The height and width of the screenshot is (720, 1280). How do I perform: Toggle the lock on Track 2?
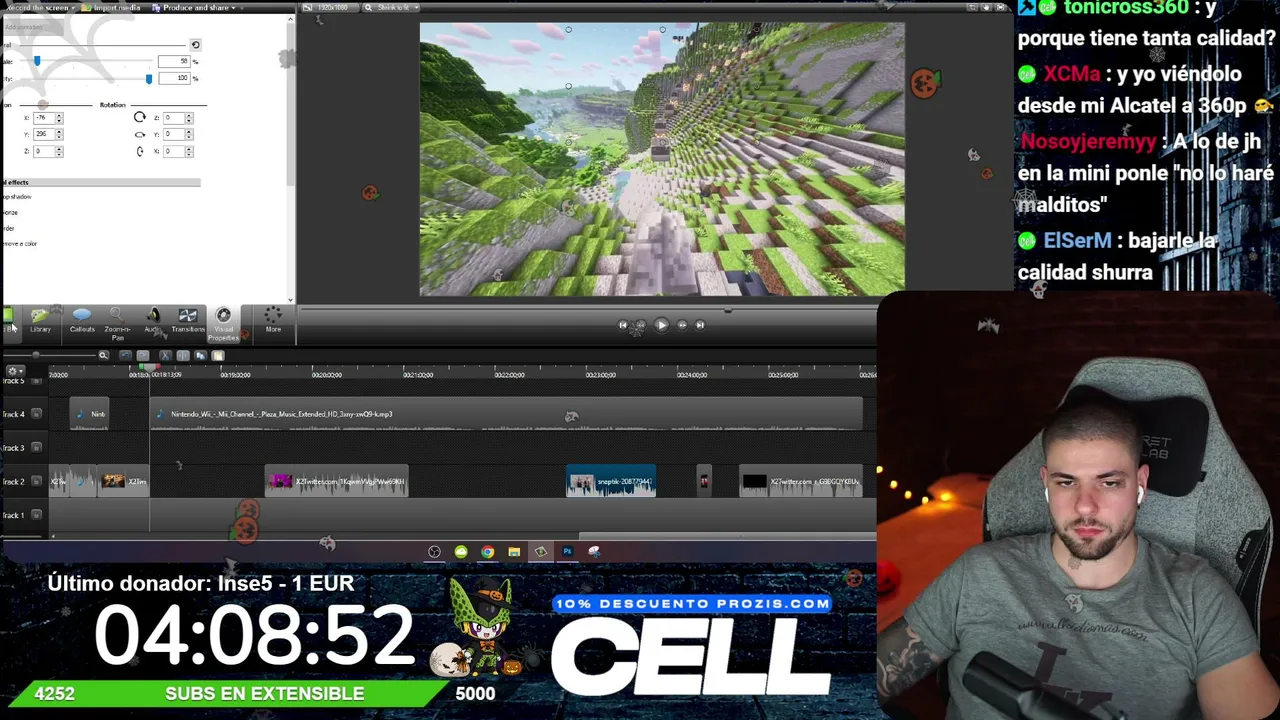(x=37, y=481)
